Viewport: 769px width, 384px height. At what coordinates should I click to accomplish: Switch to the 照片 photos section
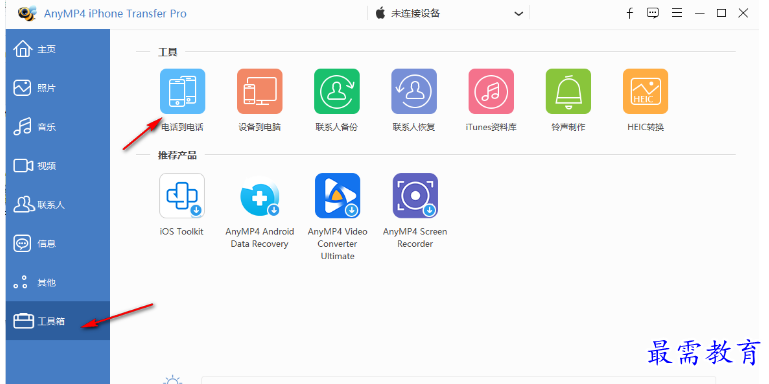(58, 88)
